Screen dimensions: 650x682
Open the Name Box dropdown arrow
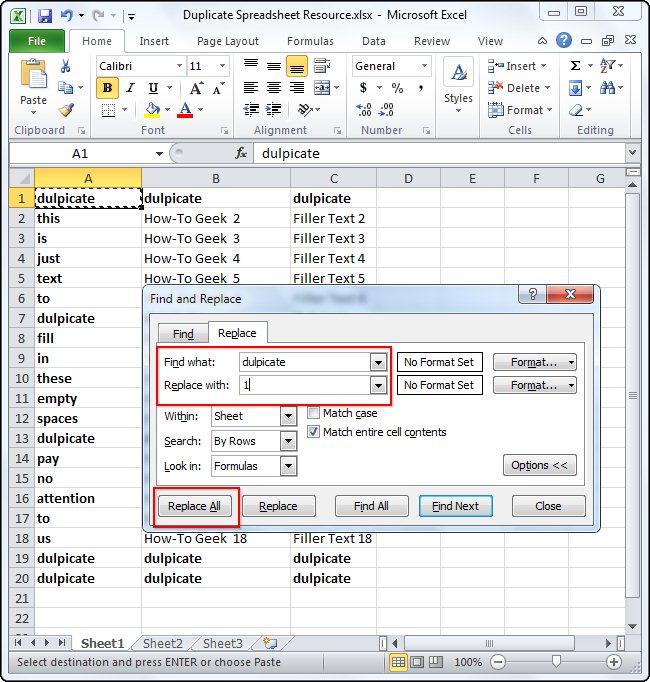click(x=159, y=154)
